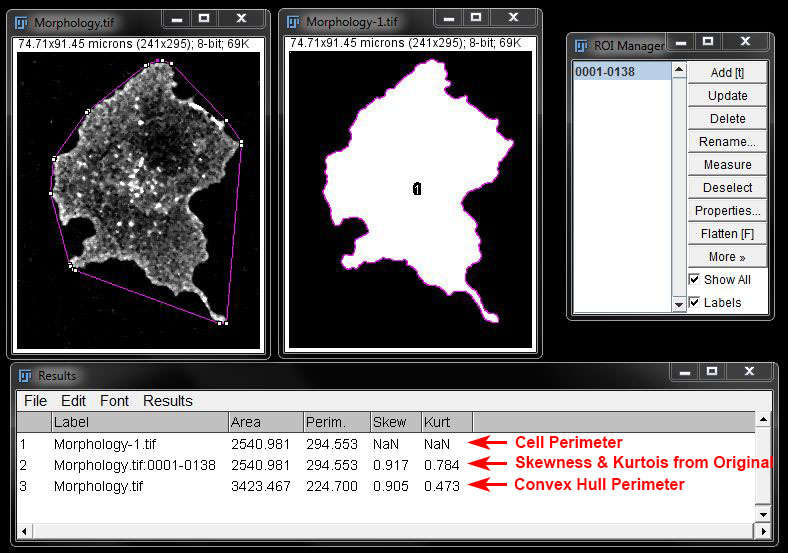
Task: Click the Perim. column header
Action: [337, 422]
